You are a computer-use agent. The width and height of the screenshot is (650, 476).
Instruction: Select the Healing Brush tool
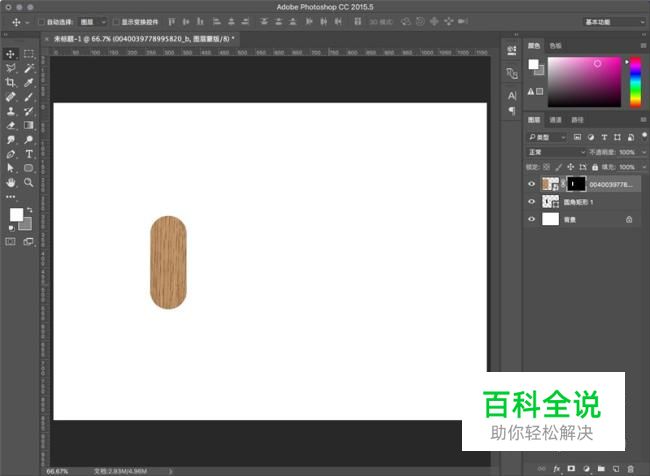pyautogui.click(x=10, y=97)
